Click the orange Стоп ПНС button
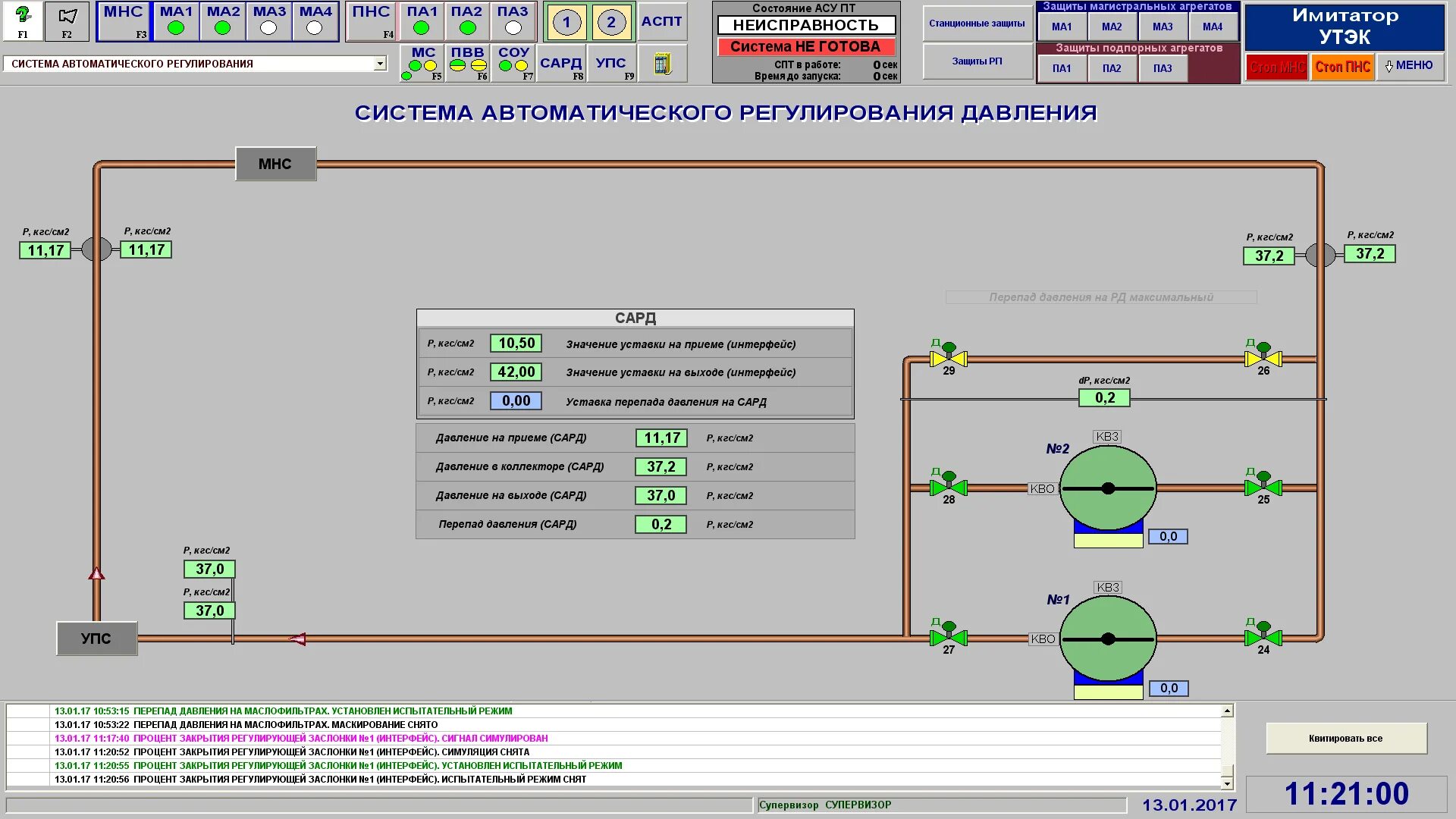Viewport: 1456px width, 819px height. coord(1342,67)
